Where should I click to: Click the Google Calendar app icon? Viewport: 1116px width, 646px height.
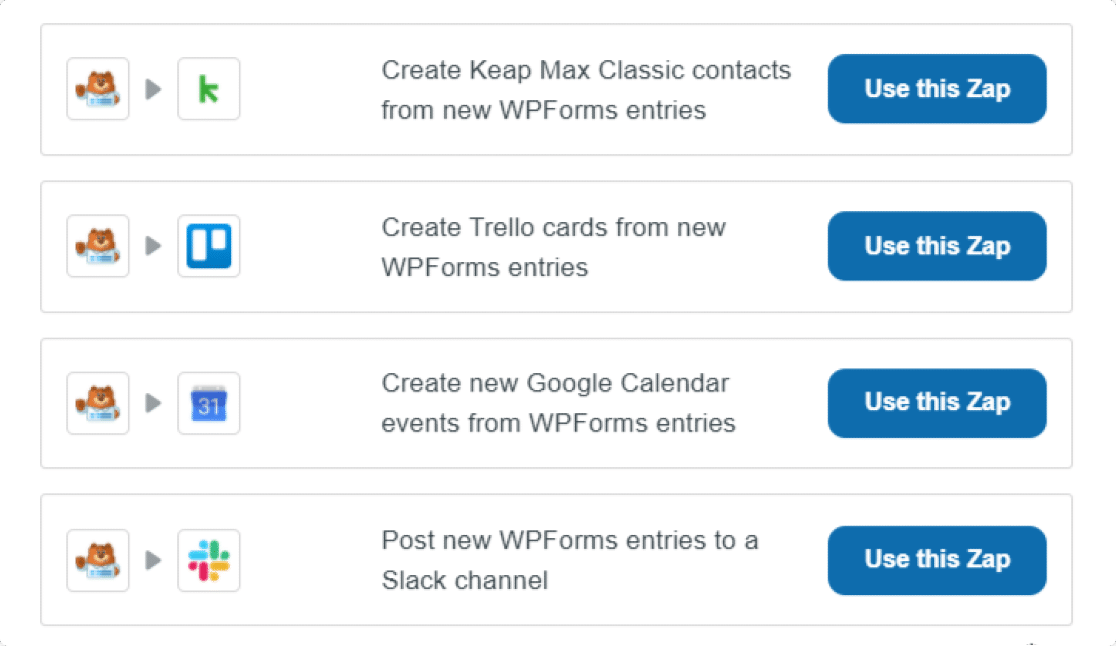209,404
